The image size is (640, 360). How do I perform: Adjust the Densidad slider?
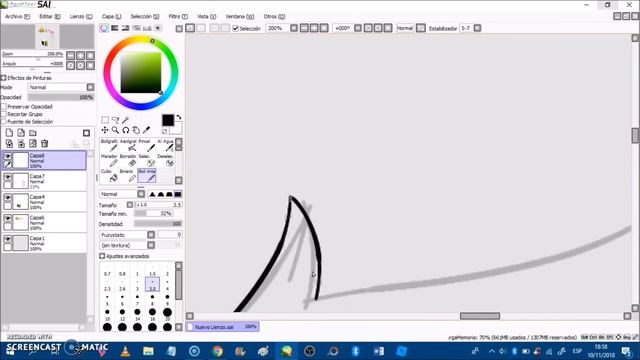[x=158, y=224]
